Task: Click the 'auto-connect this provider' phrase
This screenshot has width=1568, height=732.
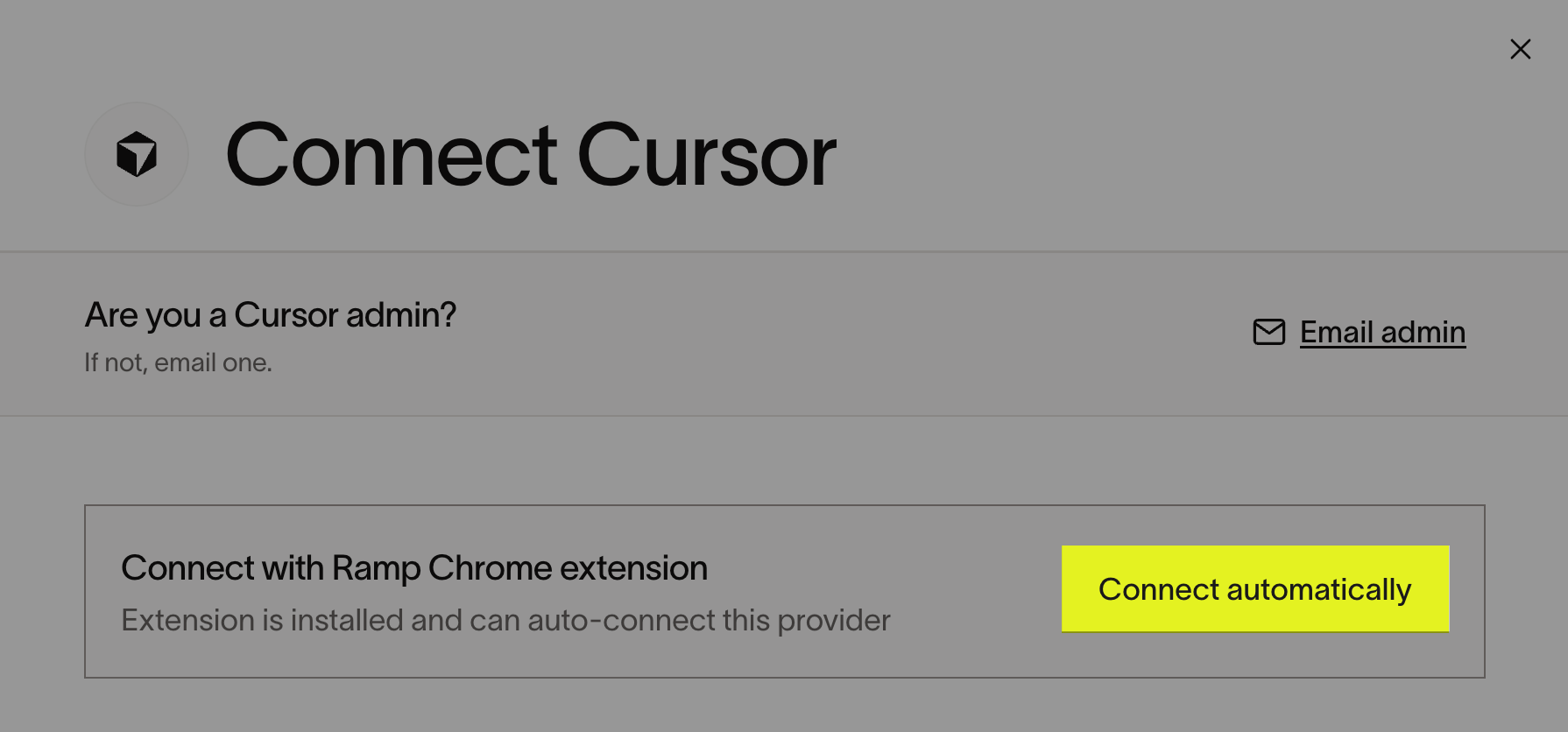Action: pos(709,620)
